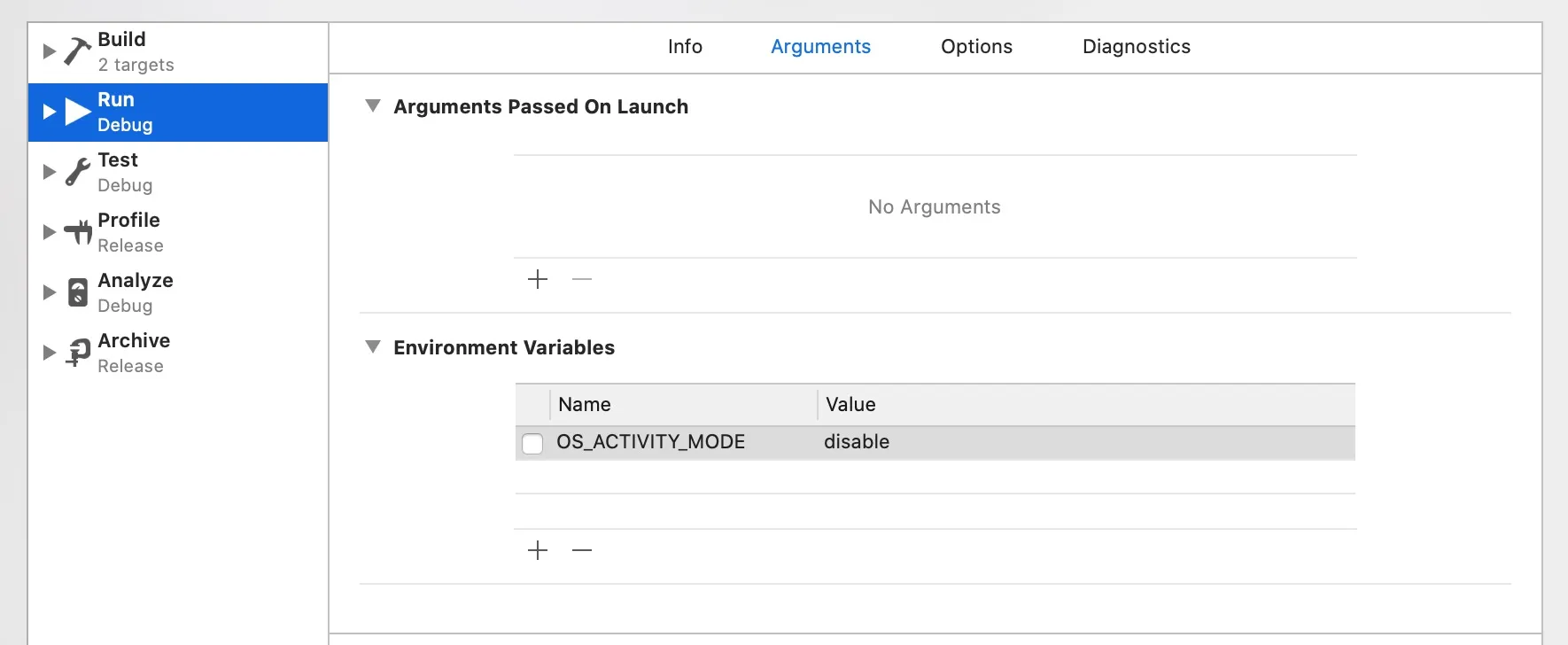Select the Archive Release scheme action
The width and height of the screenshot is (1568, 645).
(x=178, y=353)
